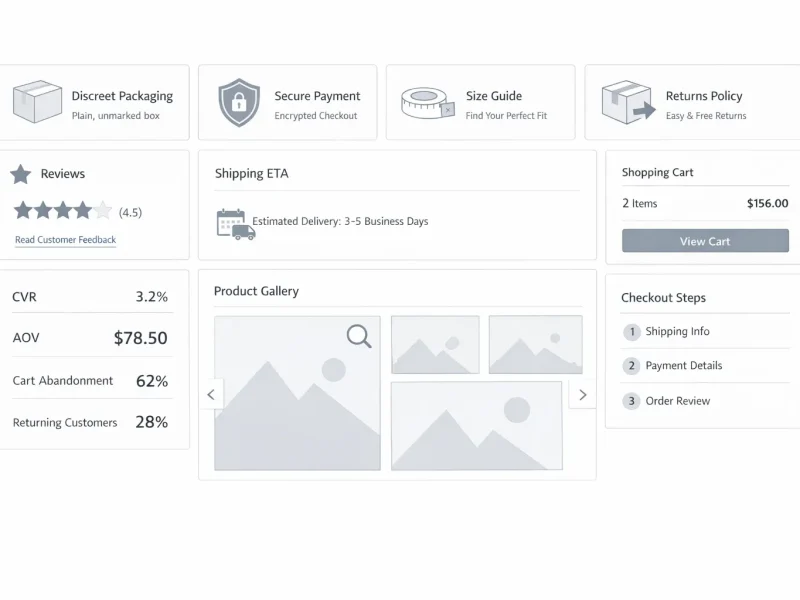The height and width of the screenshot is (600, 800).
Task: Click the Product Gallery heading
Action: pyautogui.click(x=256, y=291)
